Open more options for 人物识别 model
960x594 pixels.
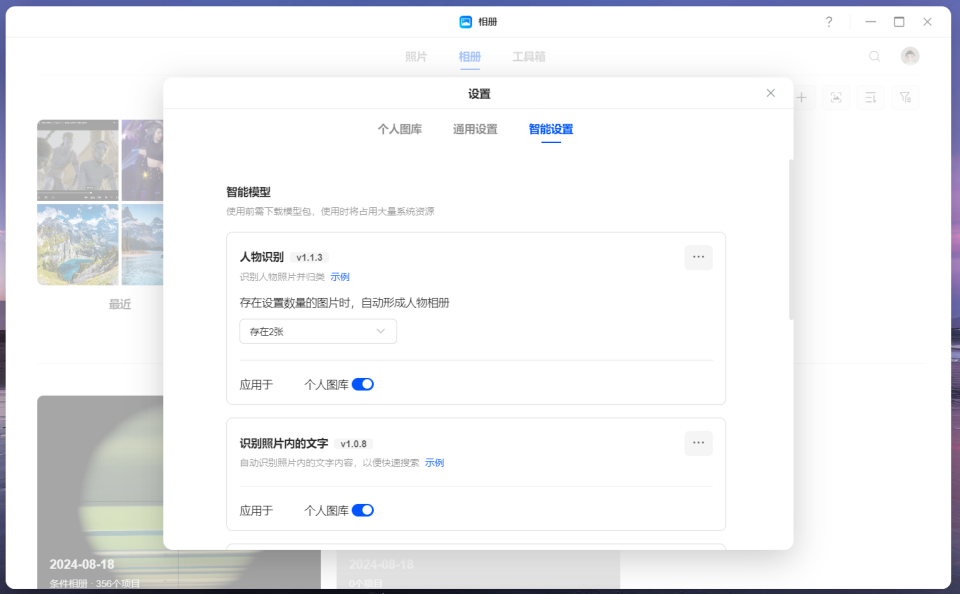point(698,257)
